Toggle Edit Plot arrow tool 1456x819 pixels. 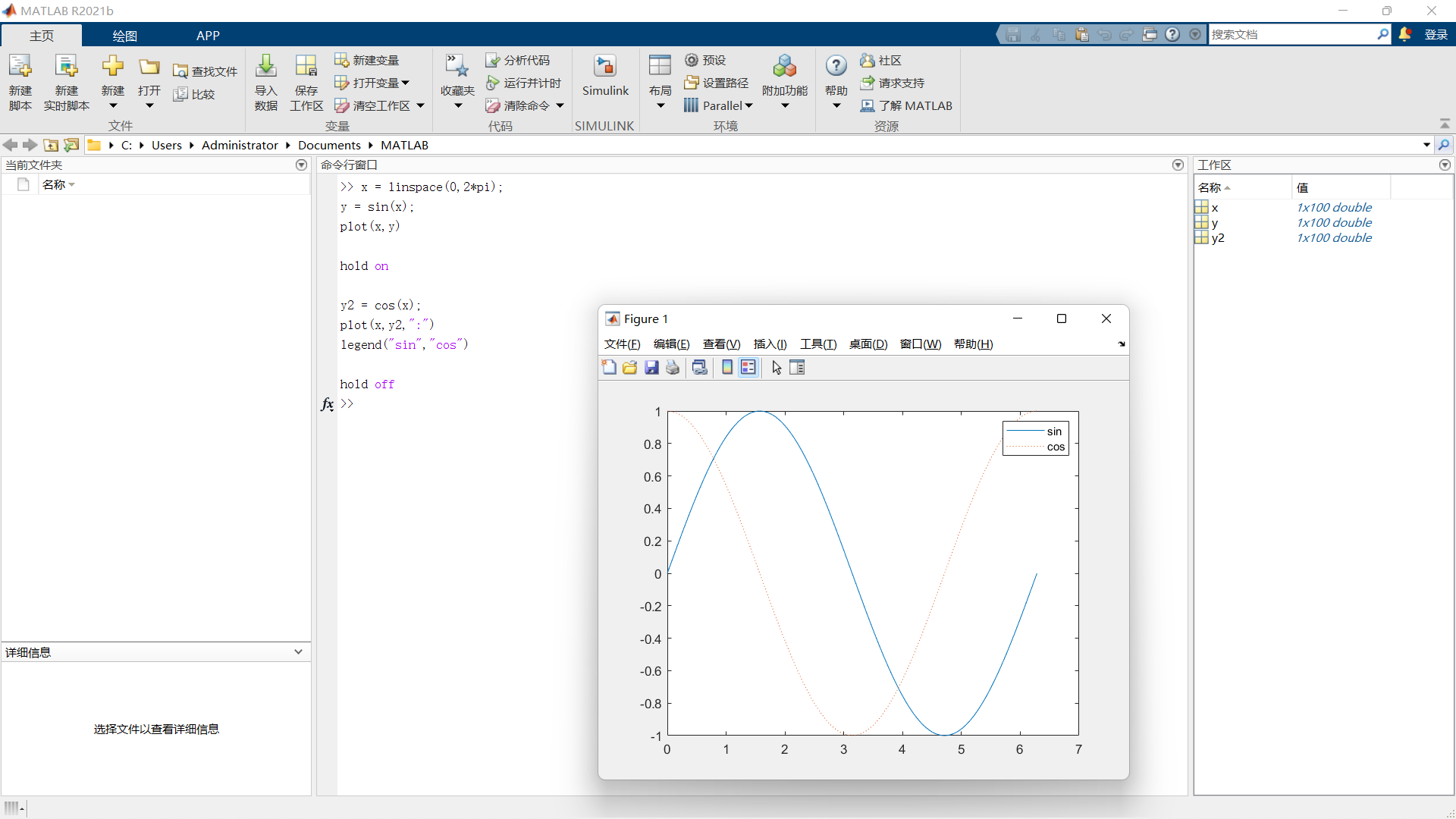tap(777, 368)
